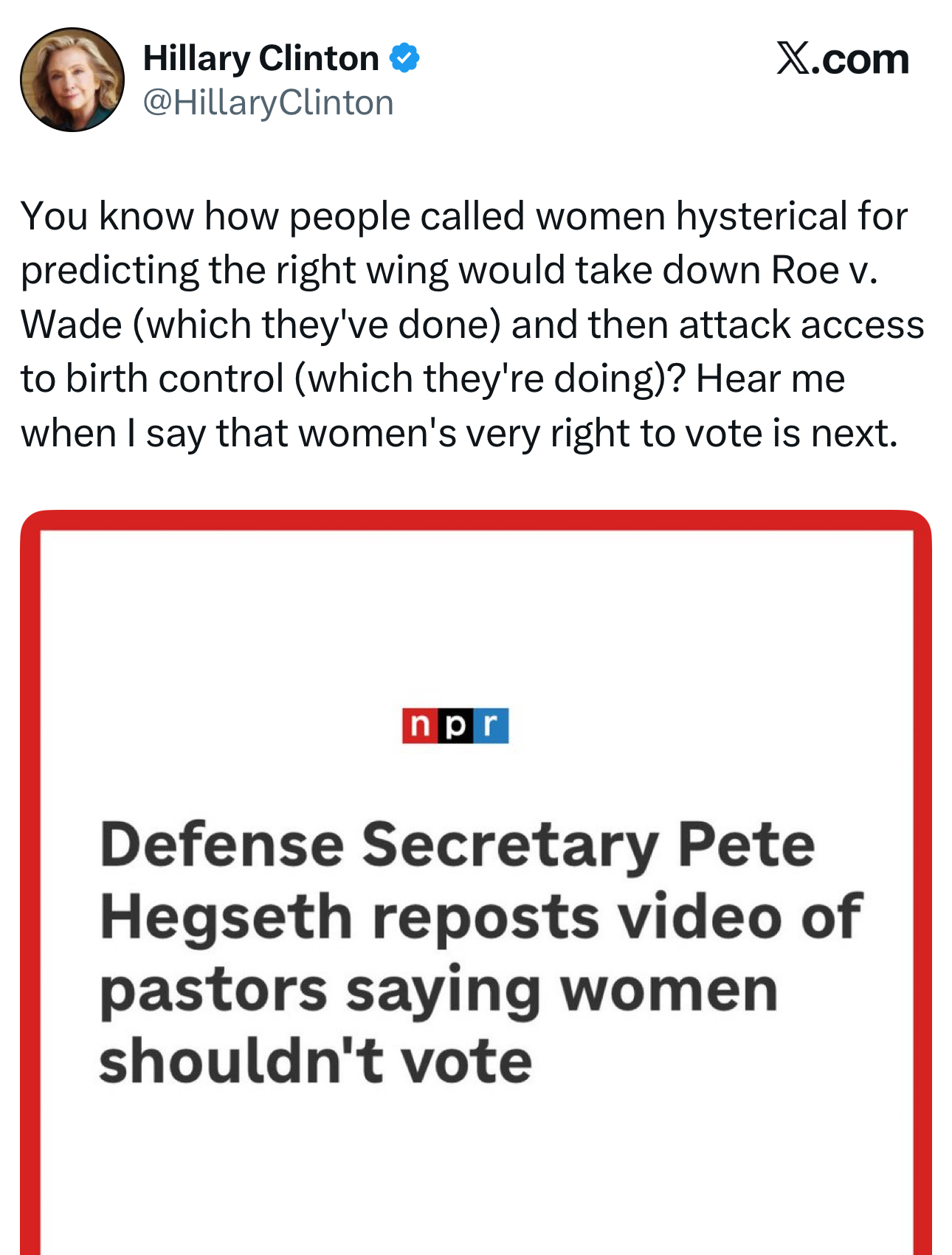
Task: Visit the @HillaryClinton handle link
Action: pos(269,103)
